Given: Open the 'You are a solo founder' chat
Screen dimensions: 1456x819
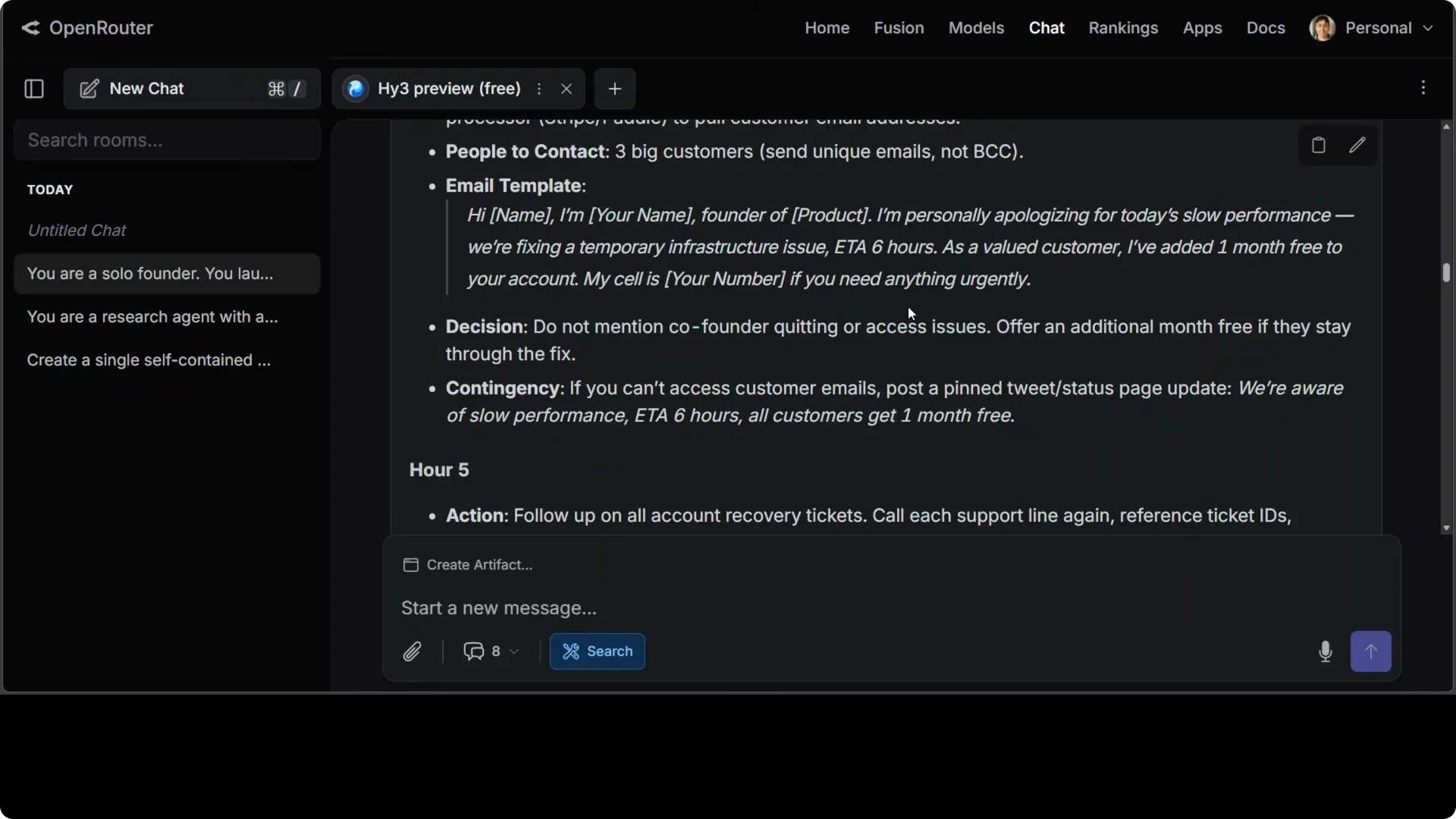Looking at the screenshot, I should 167,274.
